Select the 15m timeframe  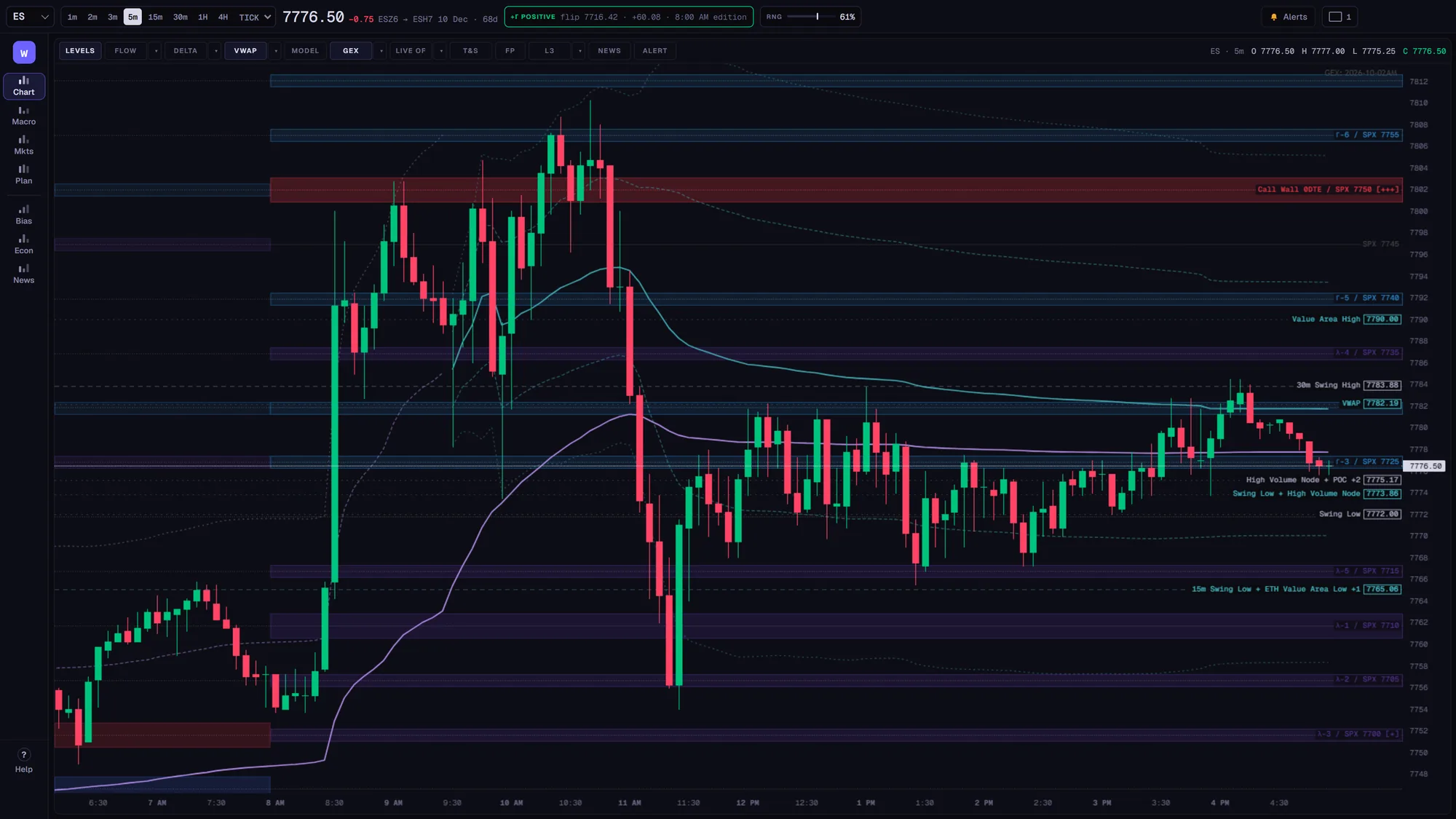click(156, 17)
